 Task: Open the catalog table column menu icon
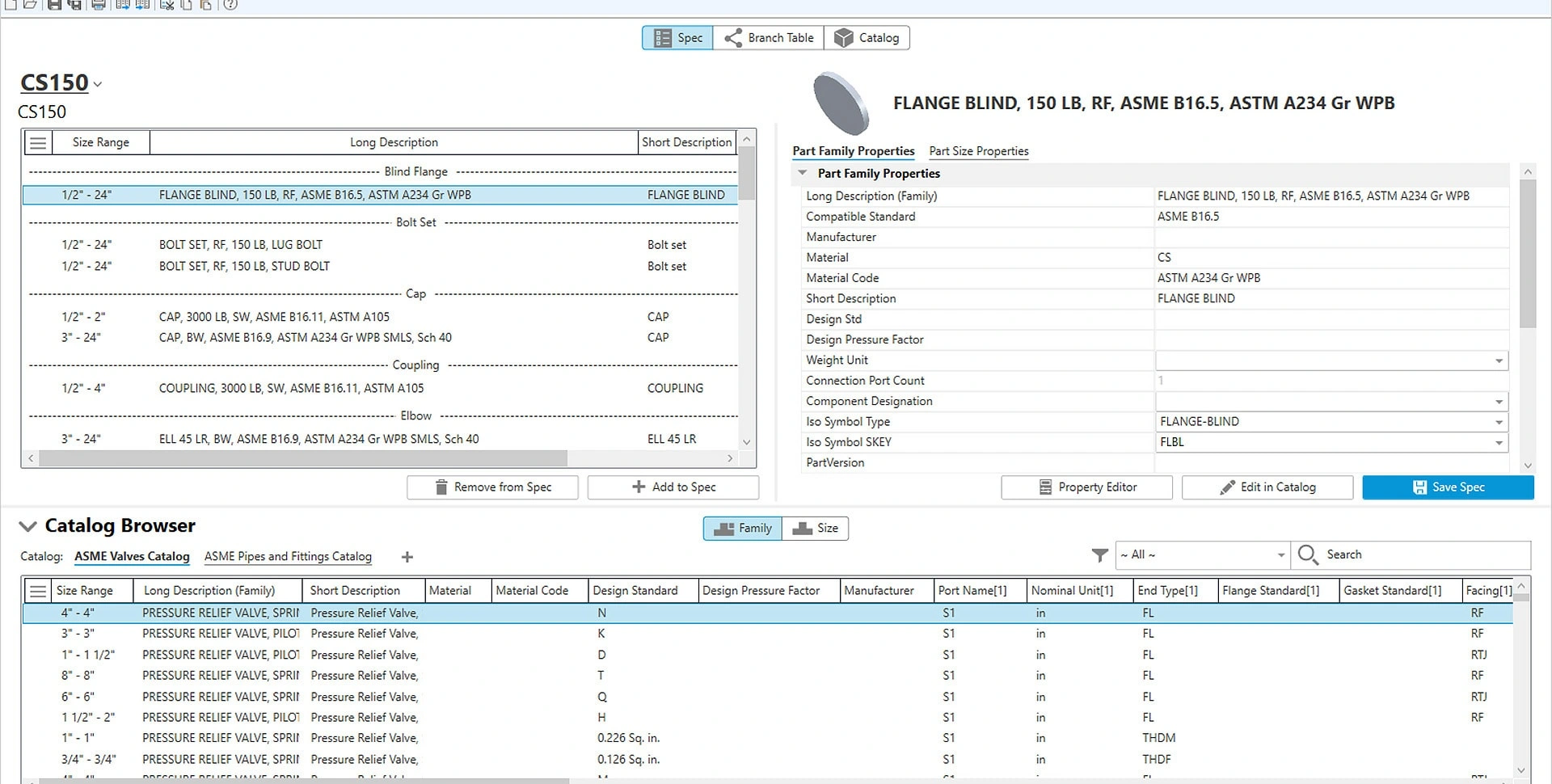click(x=38, y=591)
